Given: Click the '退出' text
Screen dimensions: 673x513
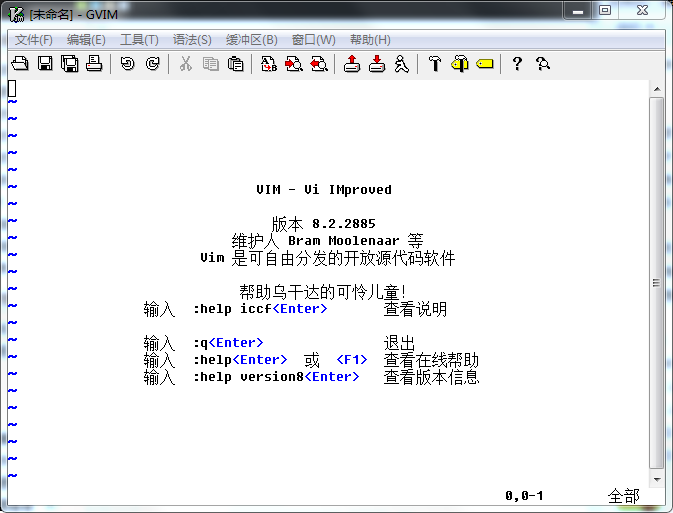Looking at the screenshot, I should click(x=399, y=343).
